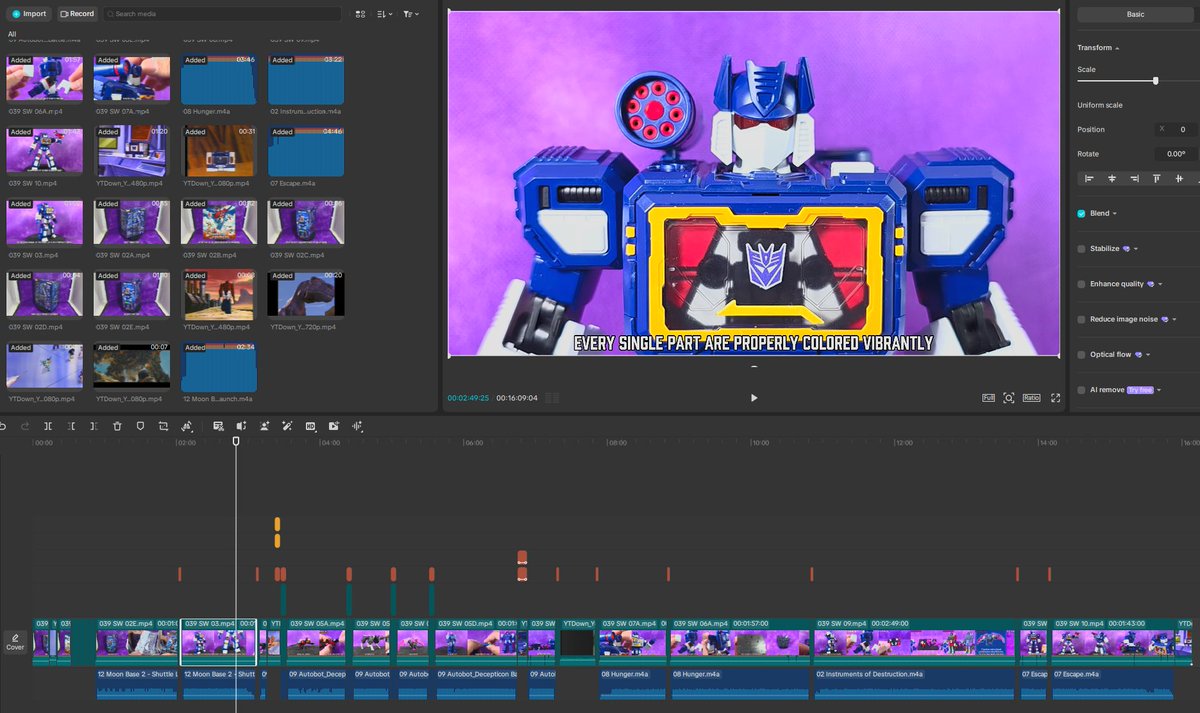Align clip to vertical center
Image resolution: width=1200 pixels, height=713 pixels.
pos(1180,178)
